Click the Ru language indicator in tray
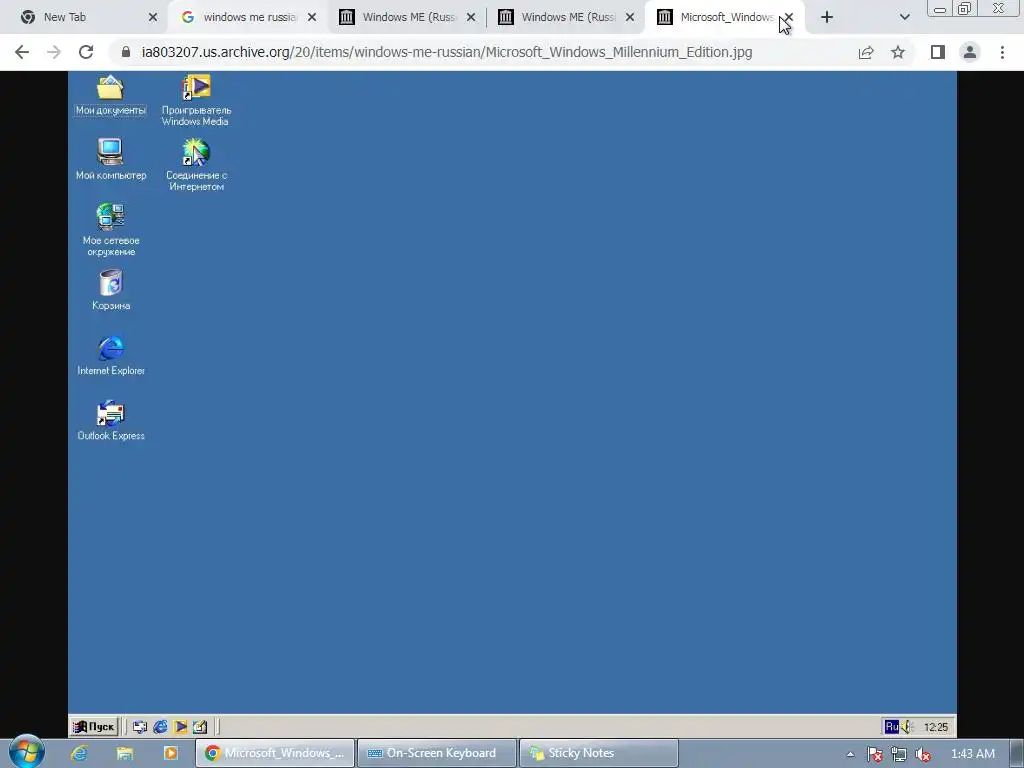The width and height of the screenshot is (1024, 768). point(891,726)
